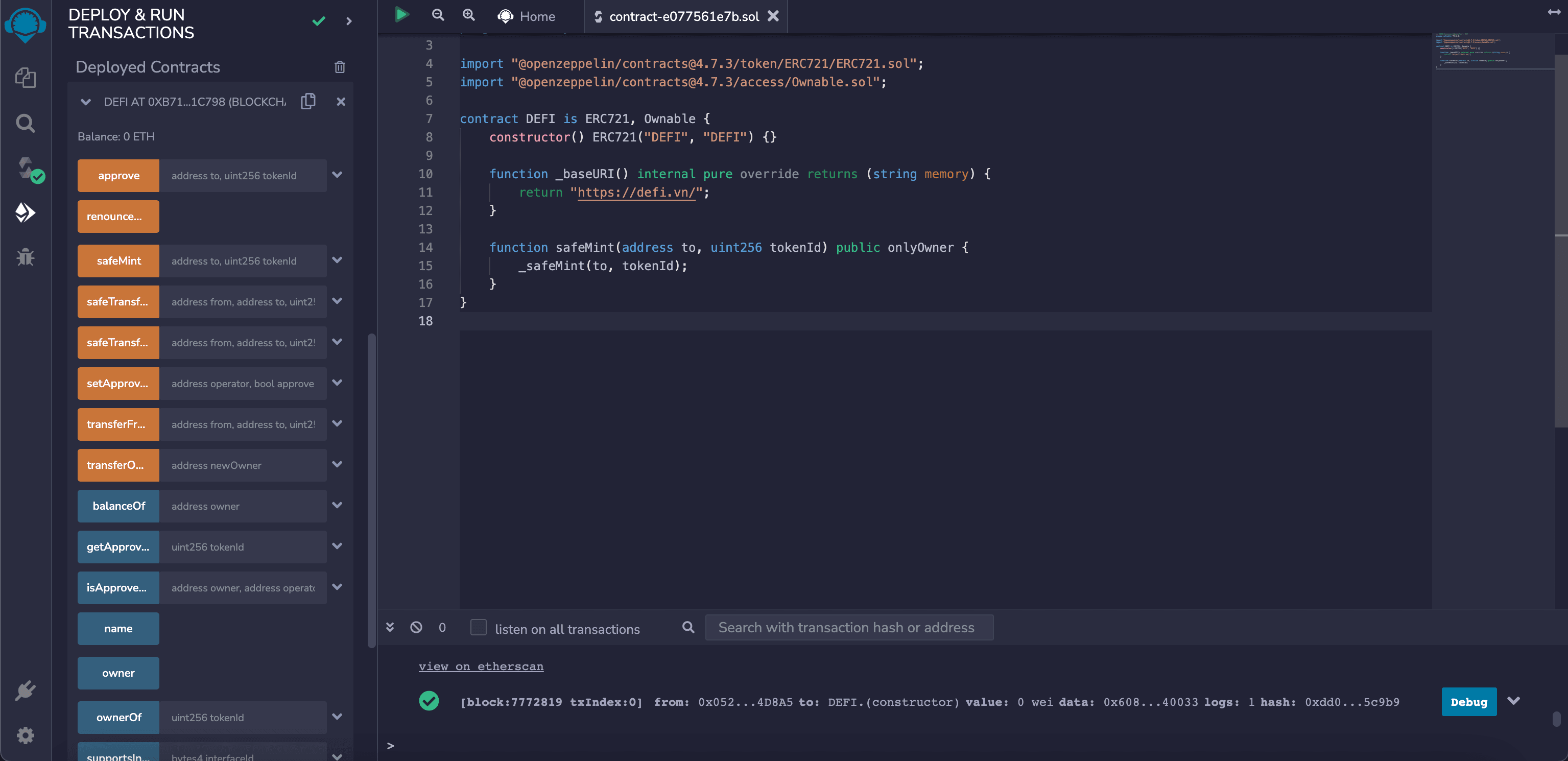Click the balanceOf address owner input

243,506
